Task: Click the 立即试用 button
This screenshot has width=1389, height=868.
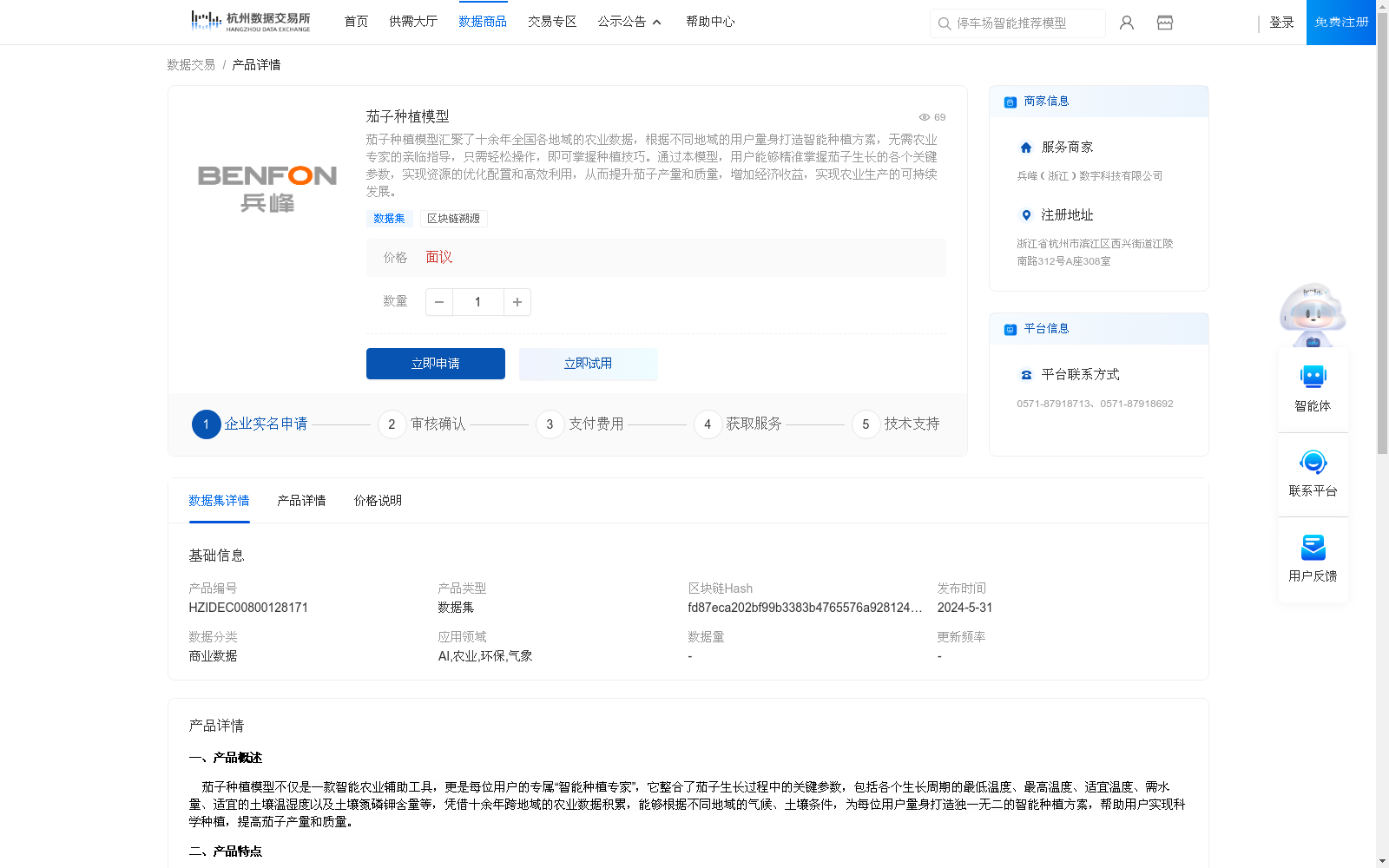Action: point(589,364)
